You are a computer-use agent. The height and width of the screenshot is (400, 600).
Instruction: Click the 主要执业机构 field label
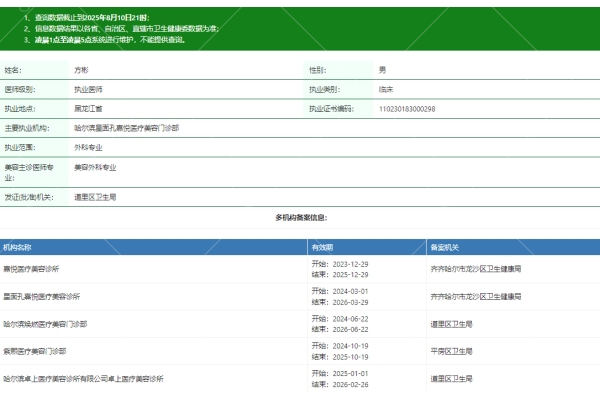pyautogui.click(x=27, y=128)
